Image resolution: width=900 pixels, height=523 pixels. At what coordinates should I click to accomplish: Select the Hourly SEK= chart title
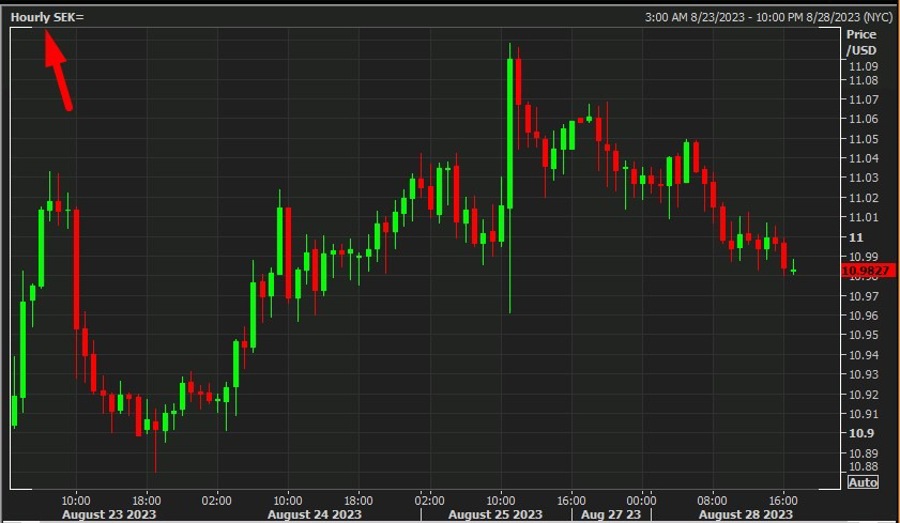[47, 17]
